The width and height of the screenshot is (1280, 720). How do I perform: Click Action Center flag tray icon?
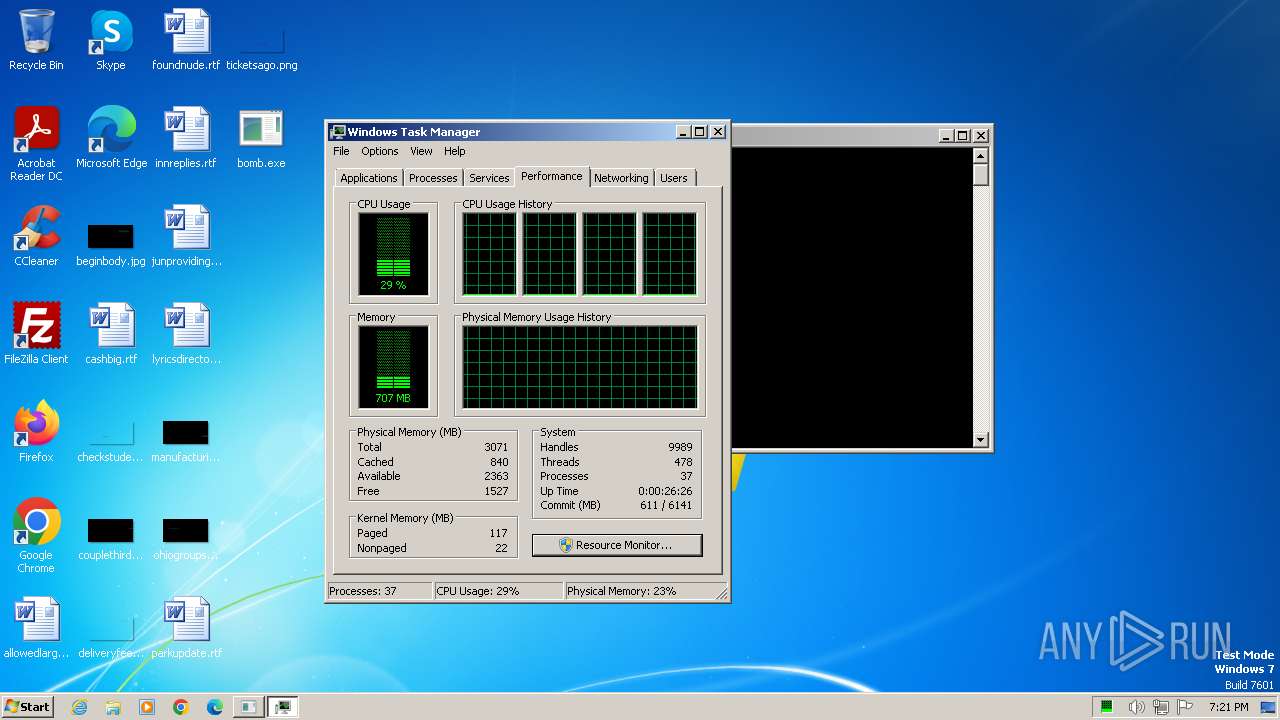click(1184, 707)
